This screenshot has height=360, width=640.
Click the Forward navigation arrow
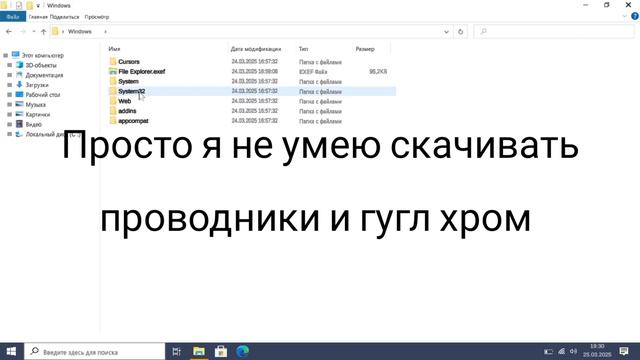[x=23, y=31]
